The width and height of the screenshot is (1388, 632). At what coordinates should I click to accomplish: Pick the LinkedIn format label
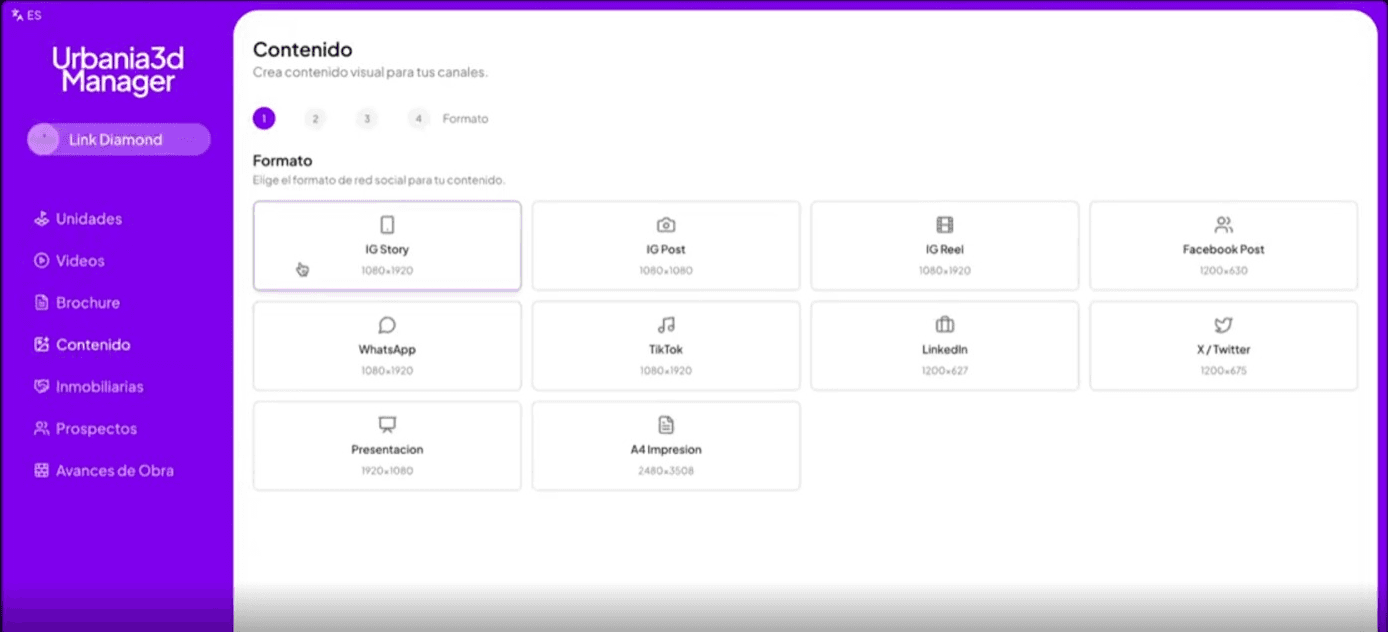[x=945, y=350]
